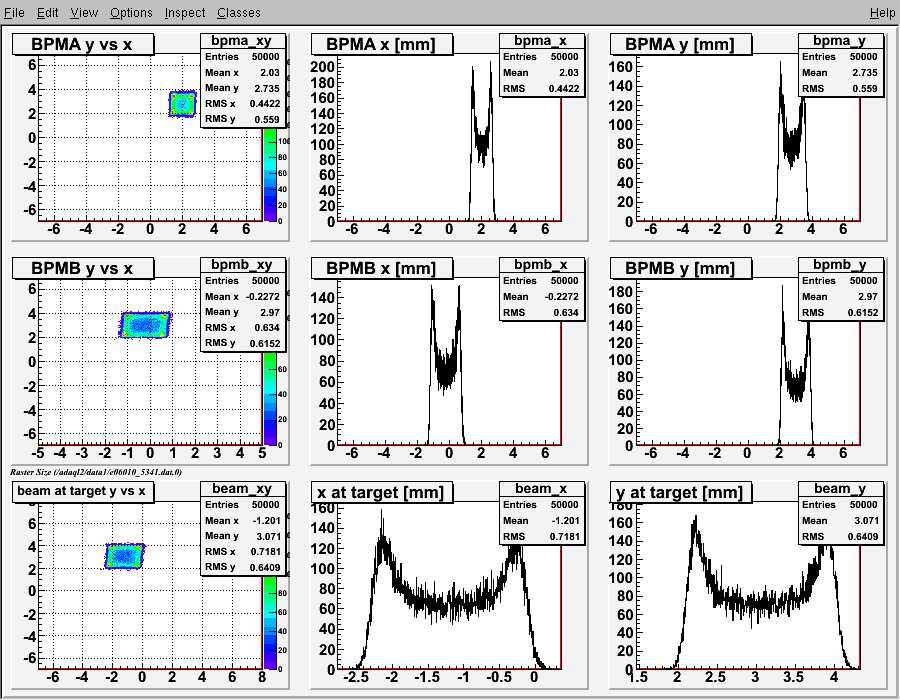The height and width of the screenshot is (700, 900).
Task: Click the bpmb_x statistics box header
Action: [541, 265]
